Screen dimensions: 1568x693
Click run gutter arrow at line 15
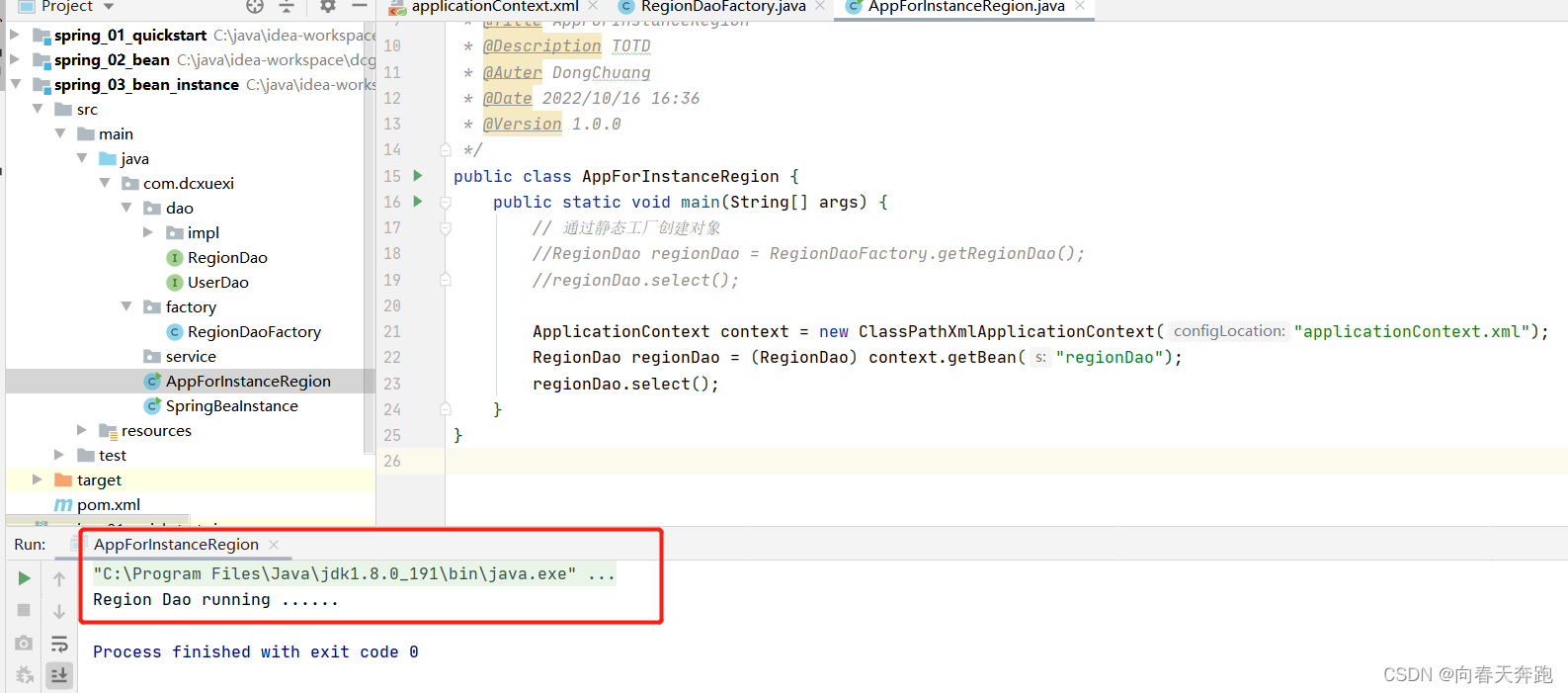point(418,176)
